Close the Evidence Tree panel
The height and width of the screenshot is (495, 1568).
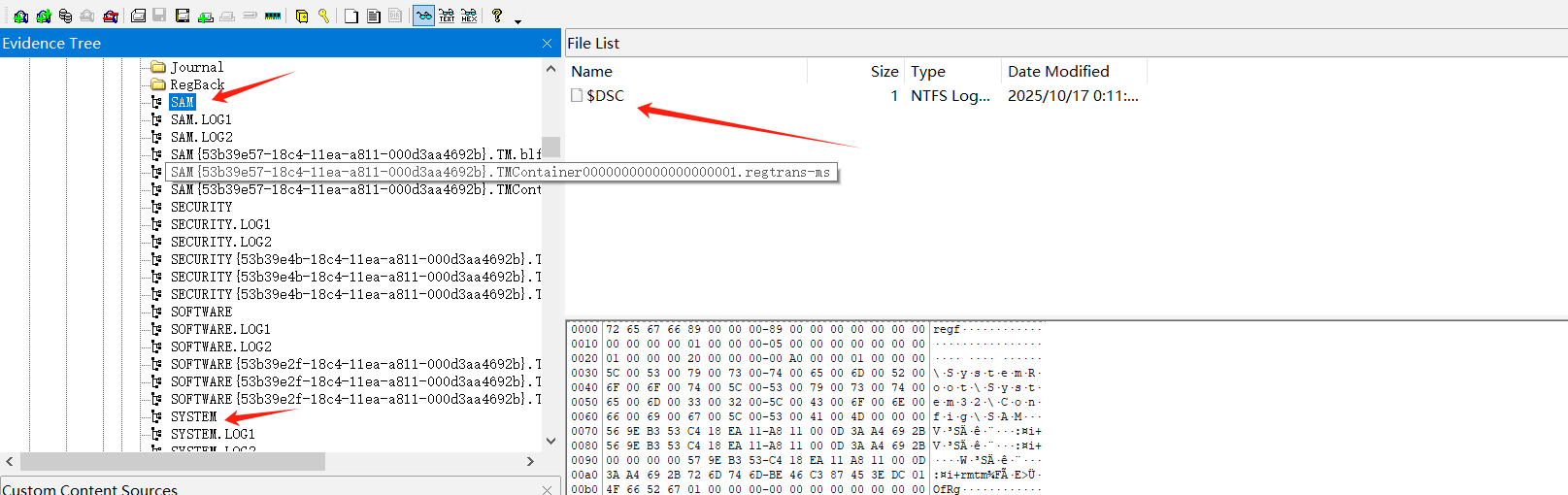tap(547, 44)
